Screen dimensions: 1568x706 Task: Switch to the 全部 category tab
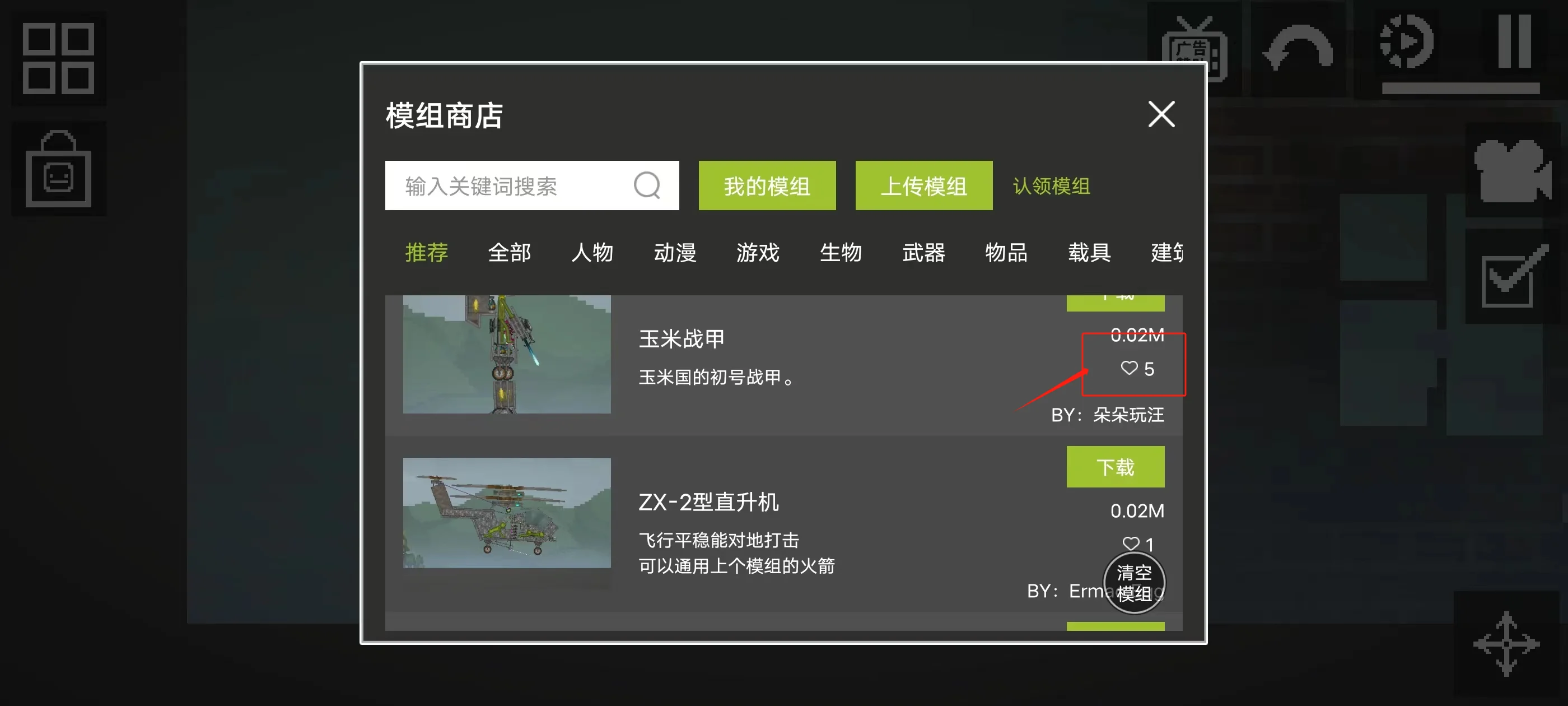tap(510, 252)
